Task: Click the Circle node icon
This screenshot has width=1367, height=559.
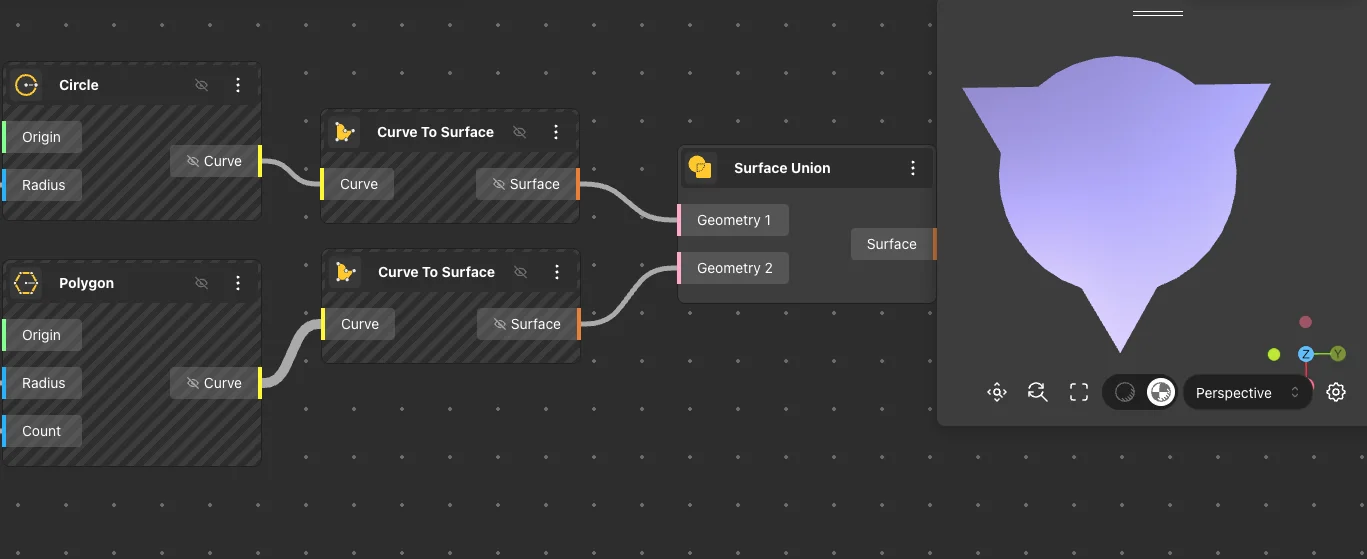Action: (x=27, y=85)
